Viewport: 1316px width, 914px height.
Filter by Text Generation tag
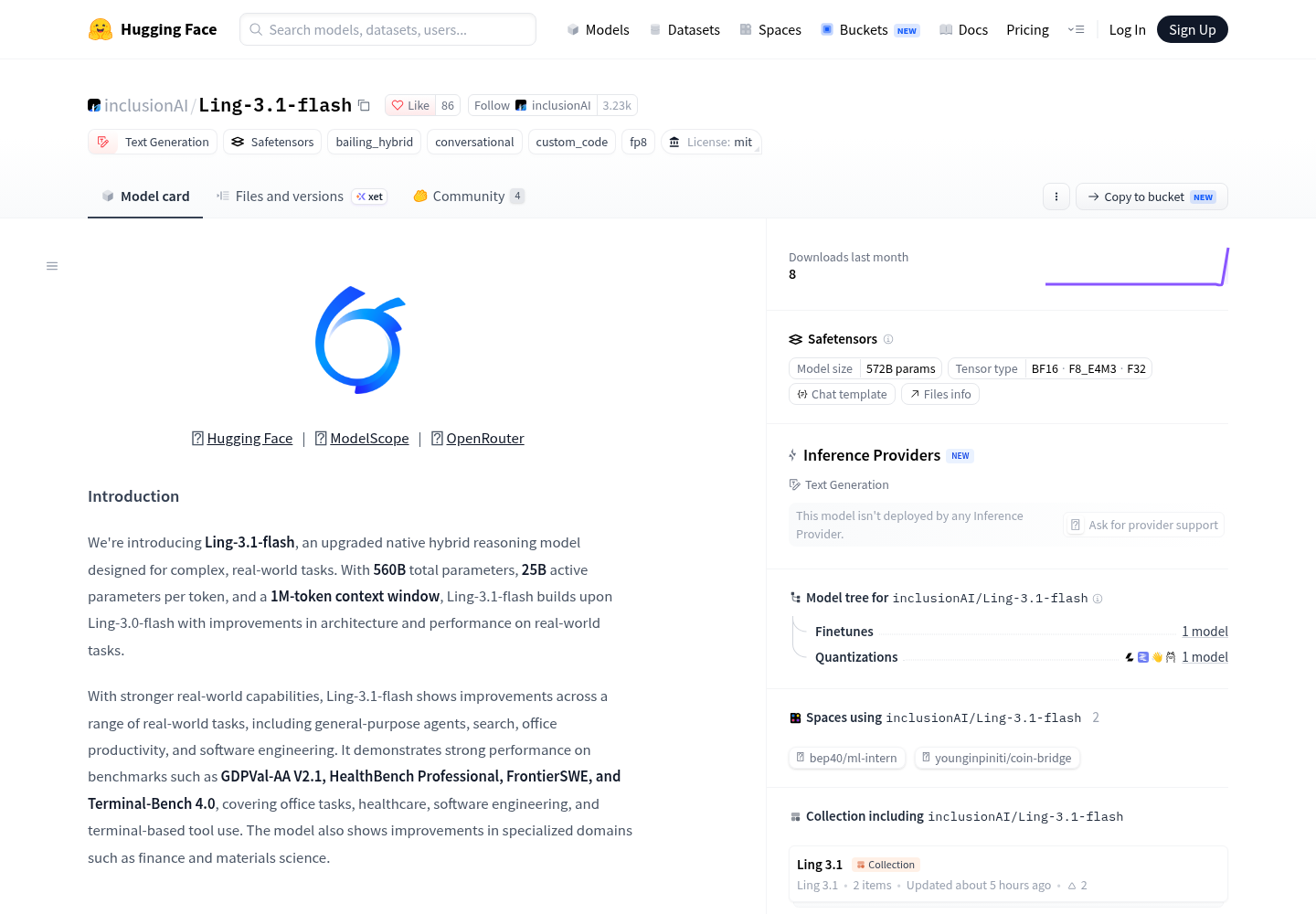point(153,142)
